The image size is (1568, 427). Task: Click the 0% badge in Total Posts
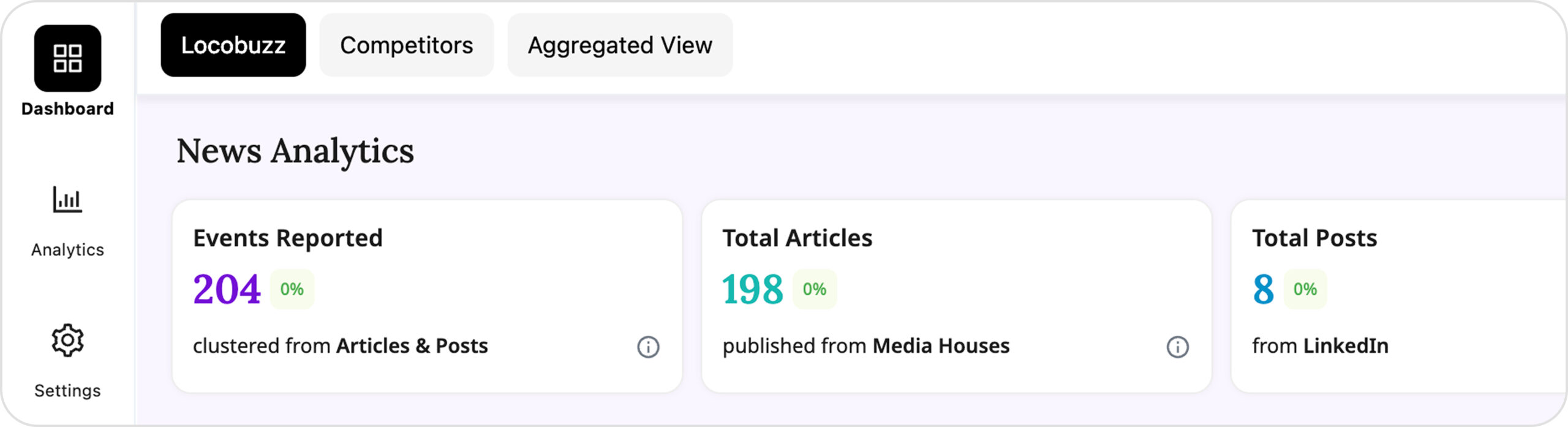click(1305, 289)
